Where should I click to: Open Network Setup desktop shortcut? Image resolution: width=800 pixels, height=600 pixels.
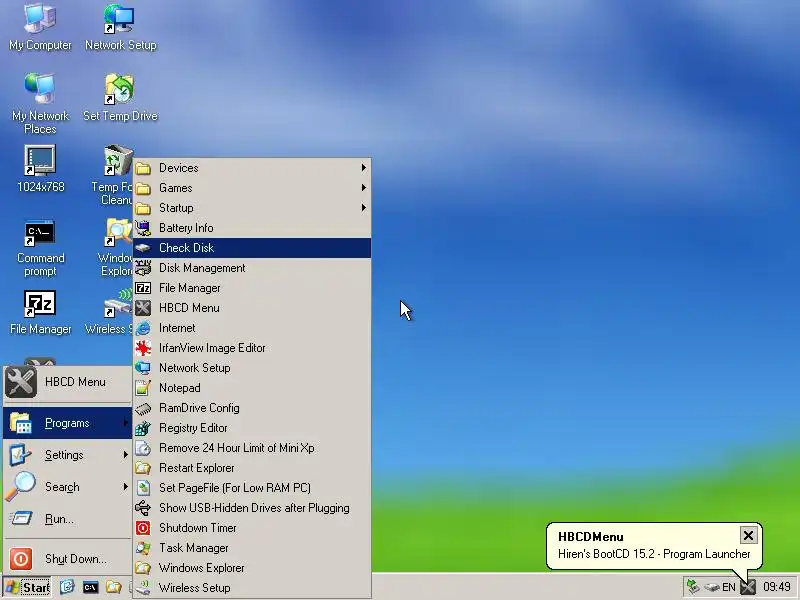click(120, 27)
